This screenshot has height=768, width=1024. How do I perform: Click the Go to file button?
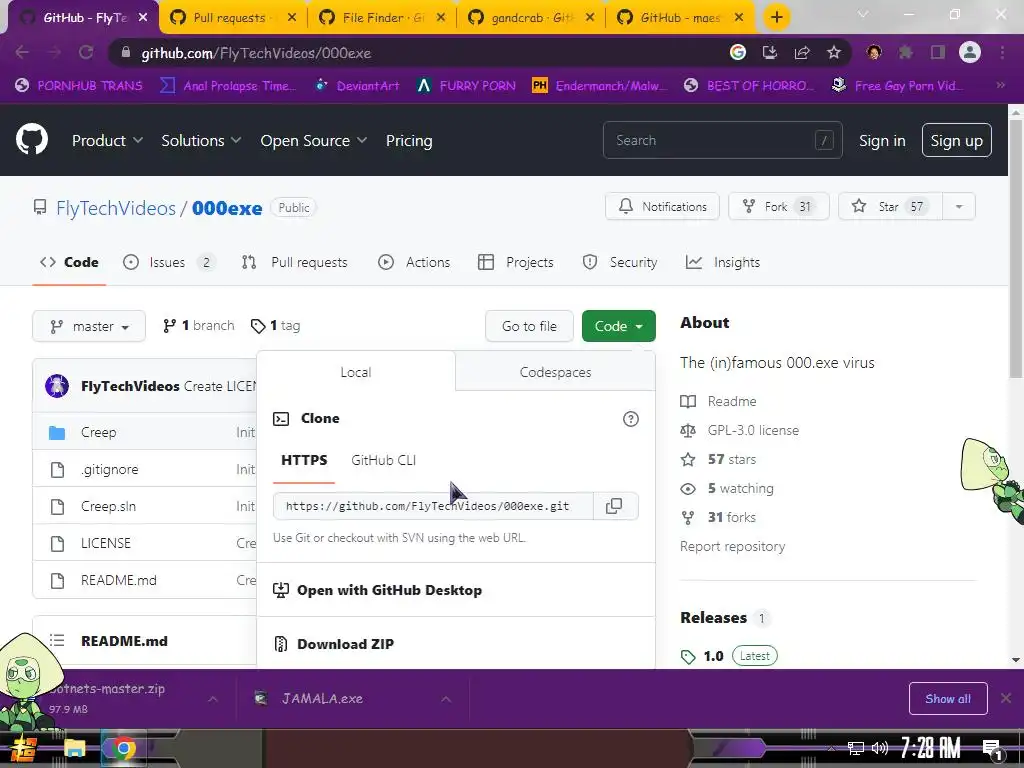[x=529, y=326]
